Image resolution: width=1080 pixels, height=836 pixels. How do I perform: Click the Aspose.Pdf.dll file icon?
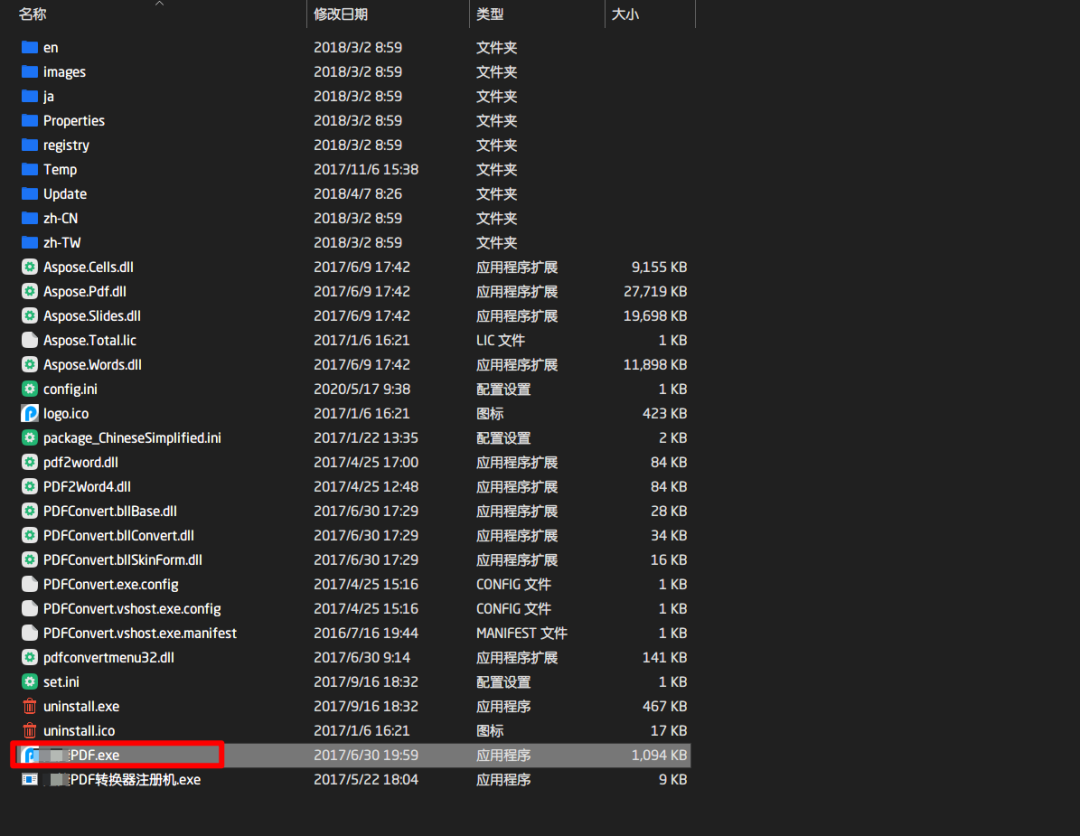tap(30, 291)
